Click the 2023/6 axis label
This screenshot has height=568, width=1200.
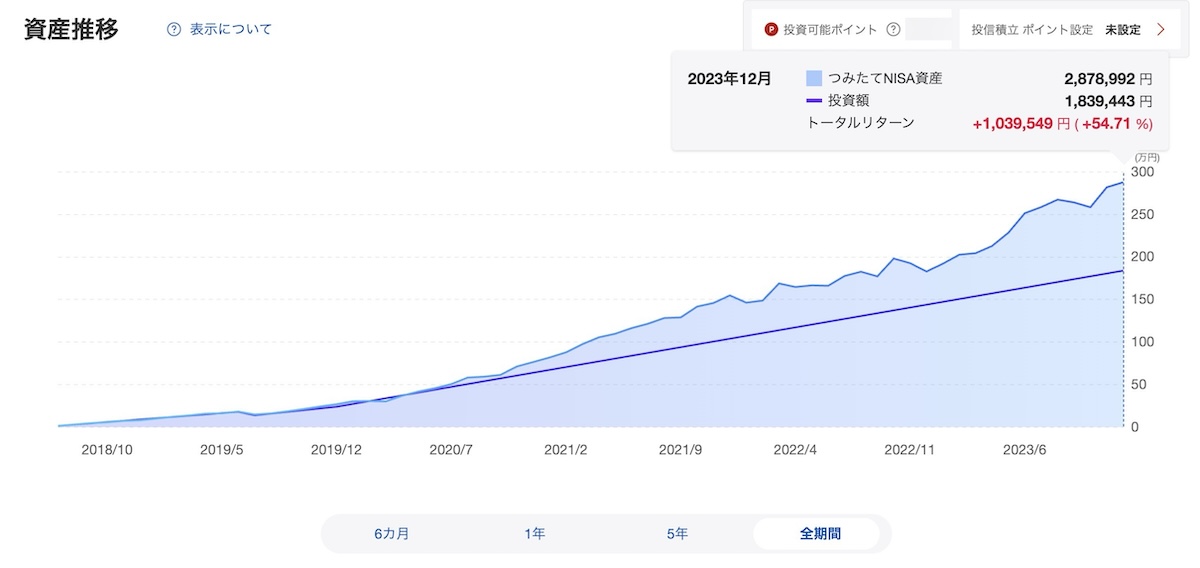(x=1025, y=450)
